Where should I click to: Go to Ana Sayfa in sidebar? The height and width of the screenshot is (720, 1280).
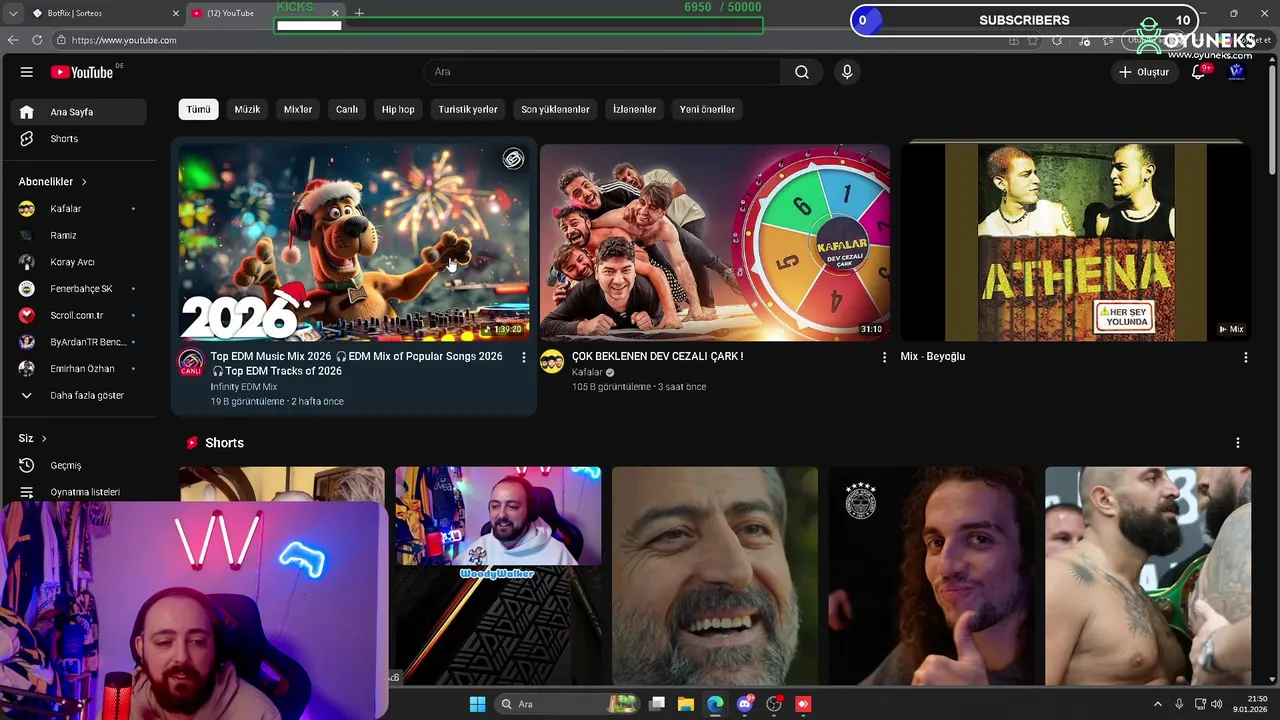(x=79, y=112)
